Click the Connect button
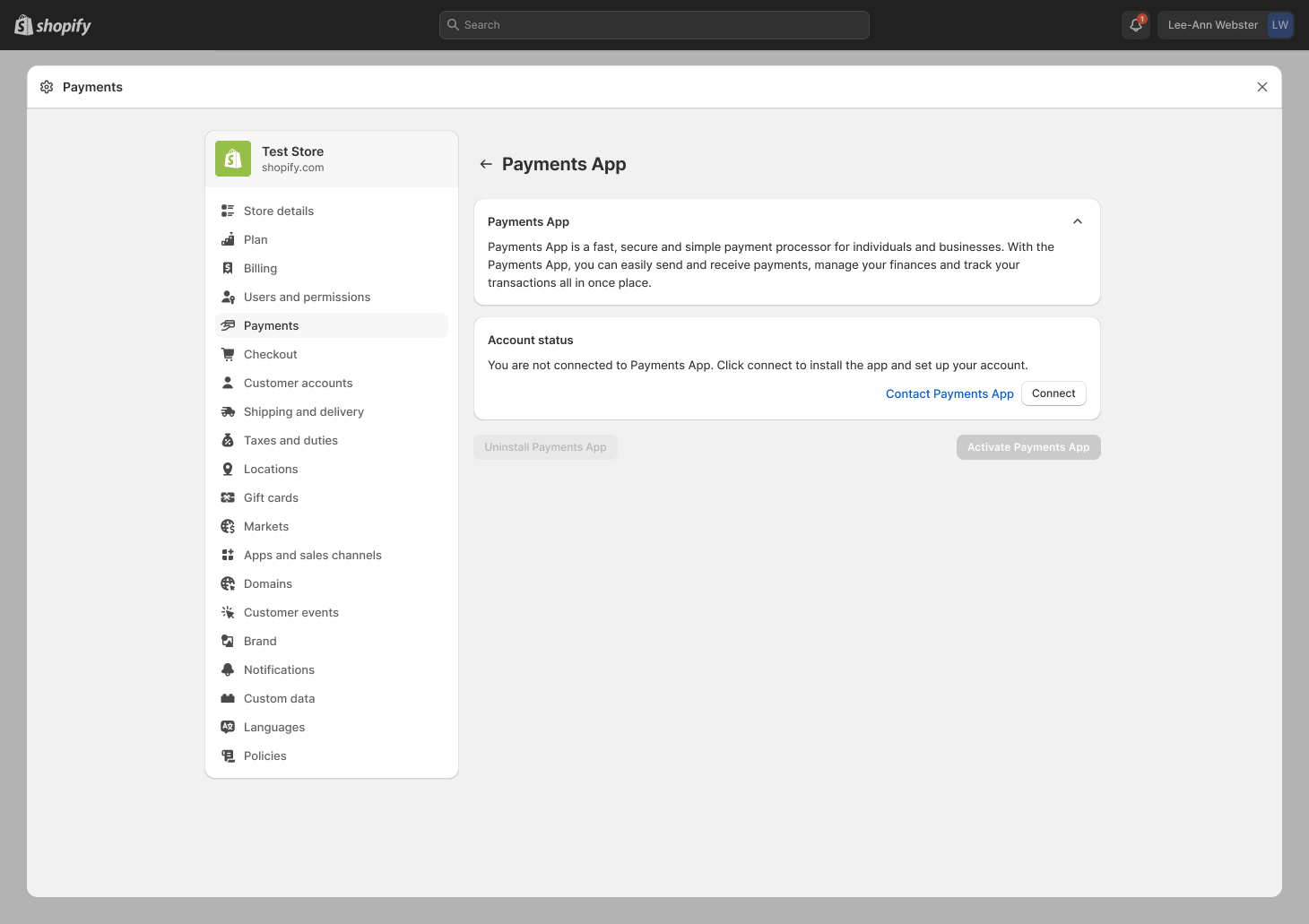1309x924 pixels. click(1053, 393)
